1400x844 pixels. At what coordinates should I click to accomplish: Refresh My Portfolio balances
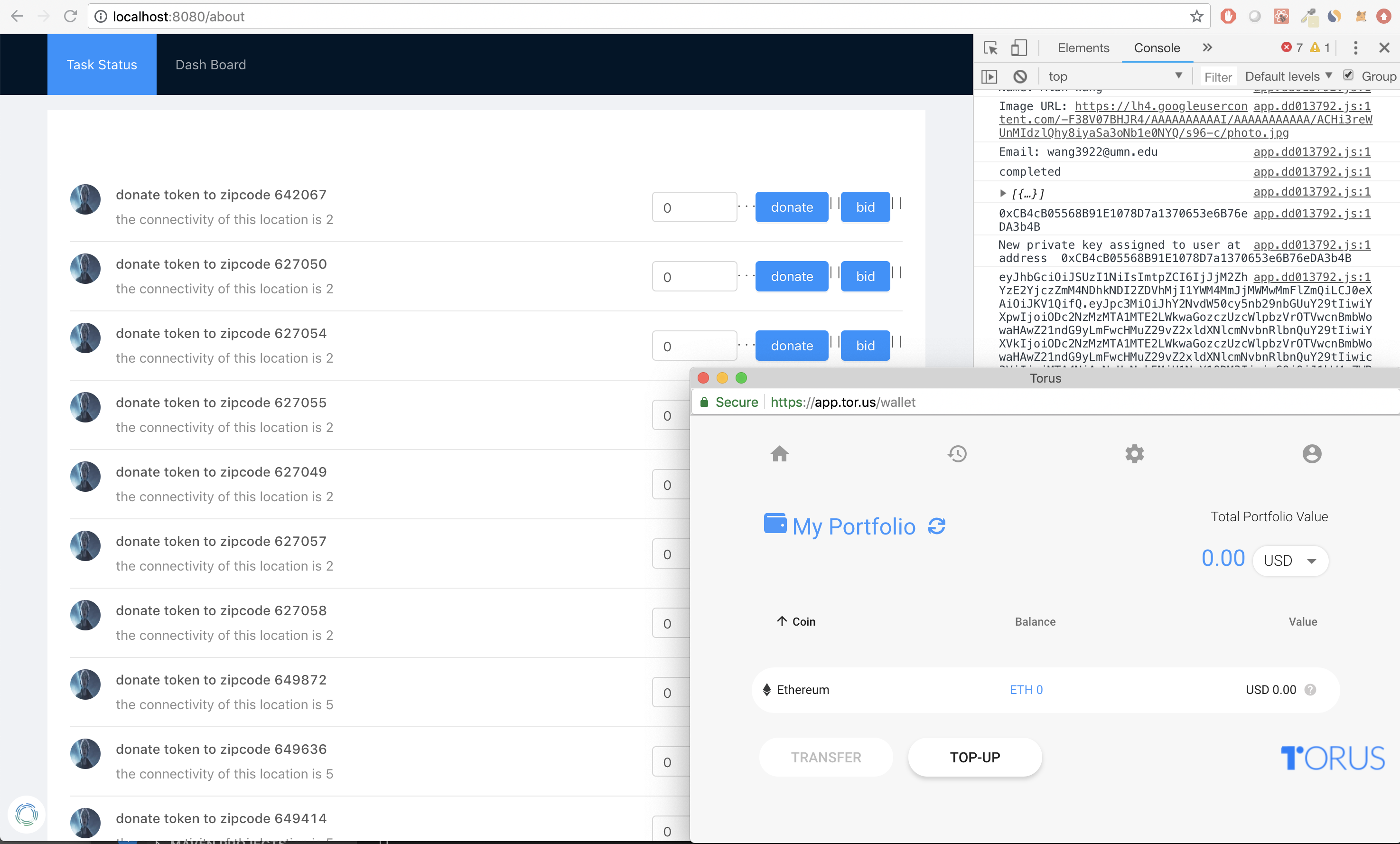pyautogui.click(x=936, y=526)
